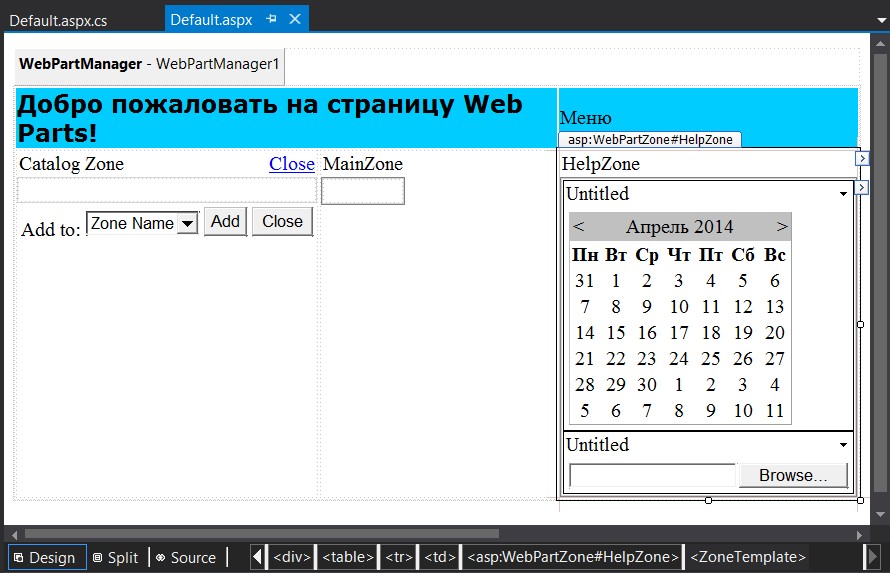The width and height of the screenshot is (890, 573).
Task: Click the bottom-middle resize handle of HelpZone
Action: [x=708, y=500]
